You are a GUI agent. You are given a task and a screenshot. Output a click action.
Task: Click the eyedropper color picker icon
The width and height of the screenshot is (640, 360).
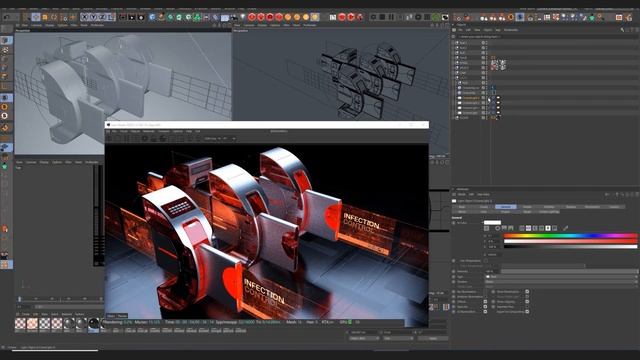(x=566, y=228)
